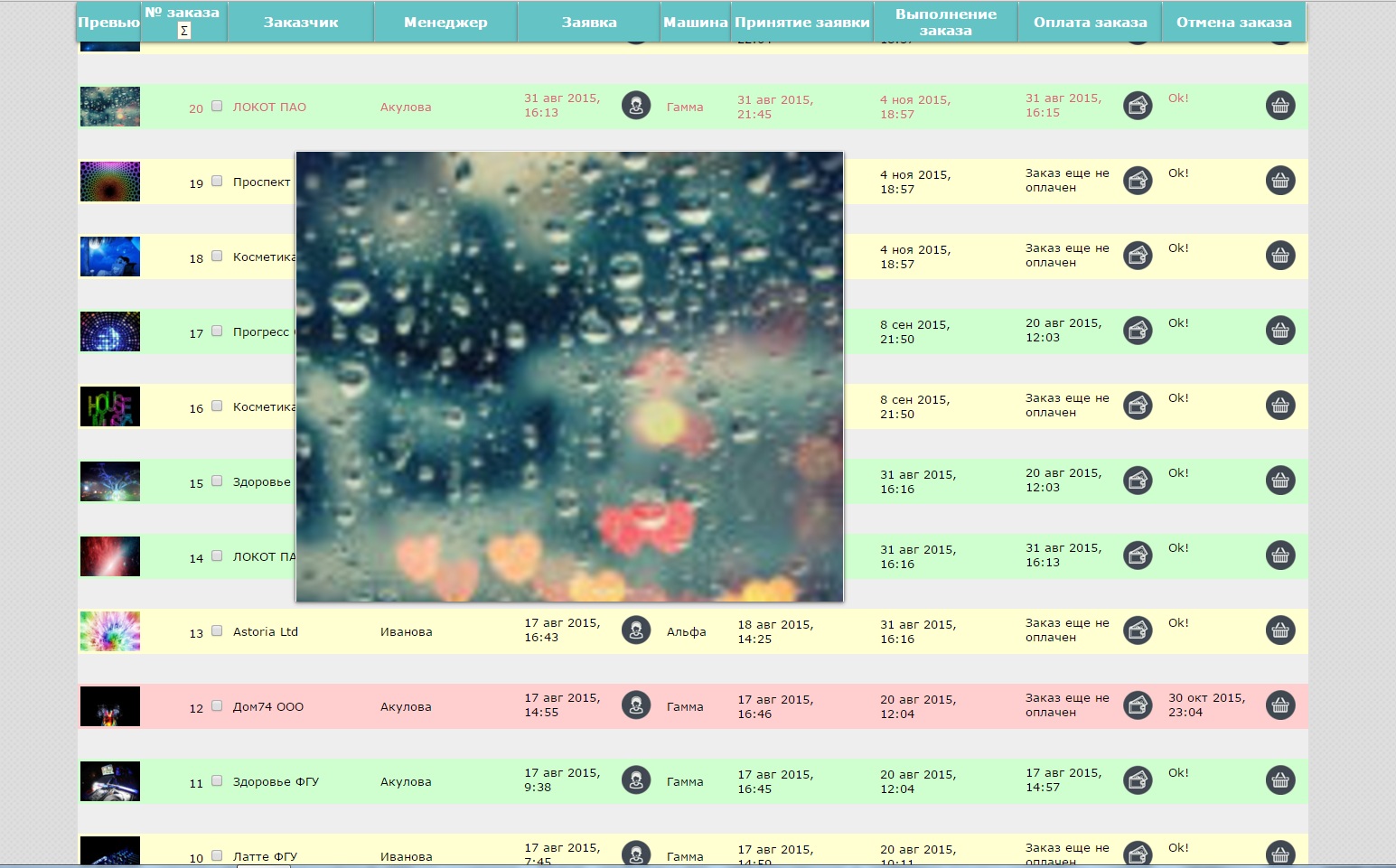Click the Менеджер column header
1396x868 pixels.
(445, 22)
